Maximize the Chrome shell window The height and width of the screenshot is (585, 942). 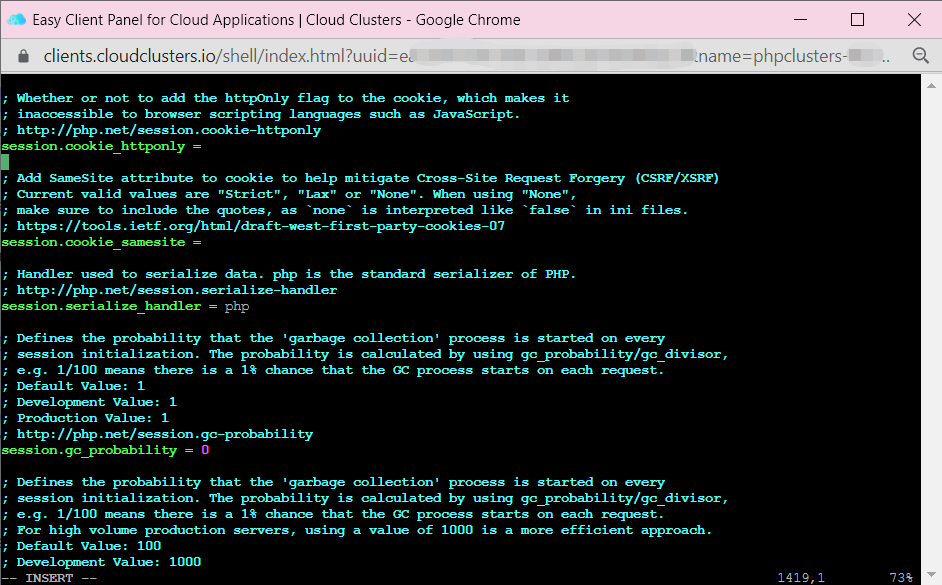857,19
